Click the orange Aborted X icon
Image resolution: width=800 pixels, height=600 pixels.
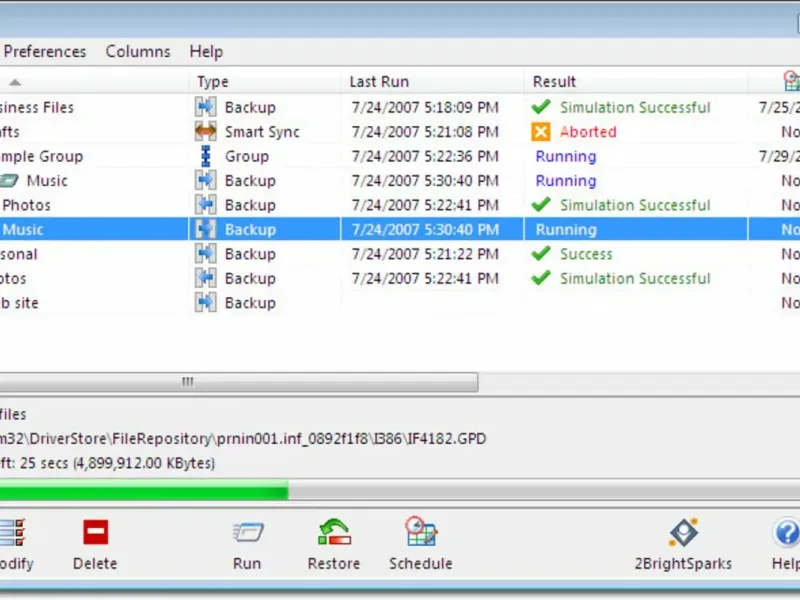point(541,132)
